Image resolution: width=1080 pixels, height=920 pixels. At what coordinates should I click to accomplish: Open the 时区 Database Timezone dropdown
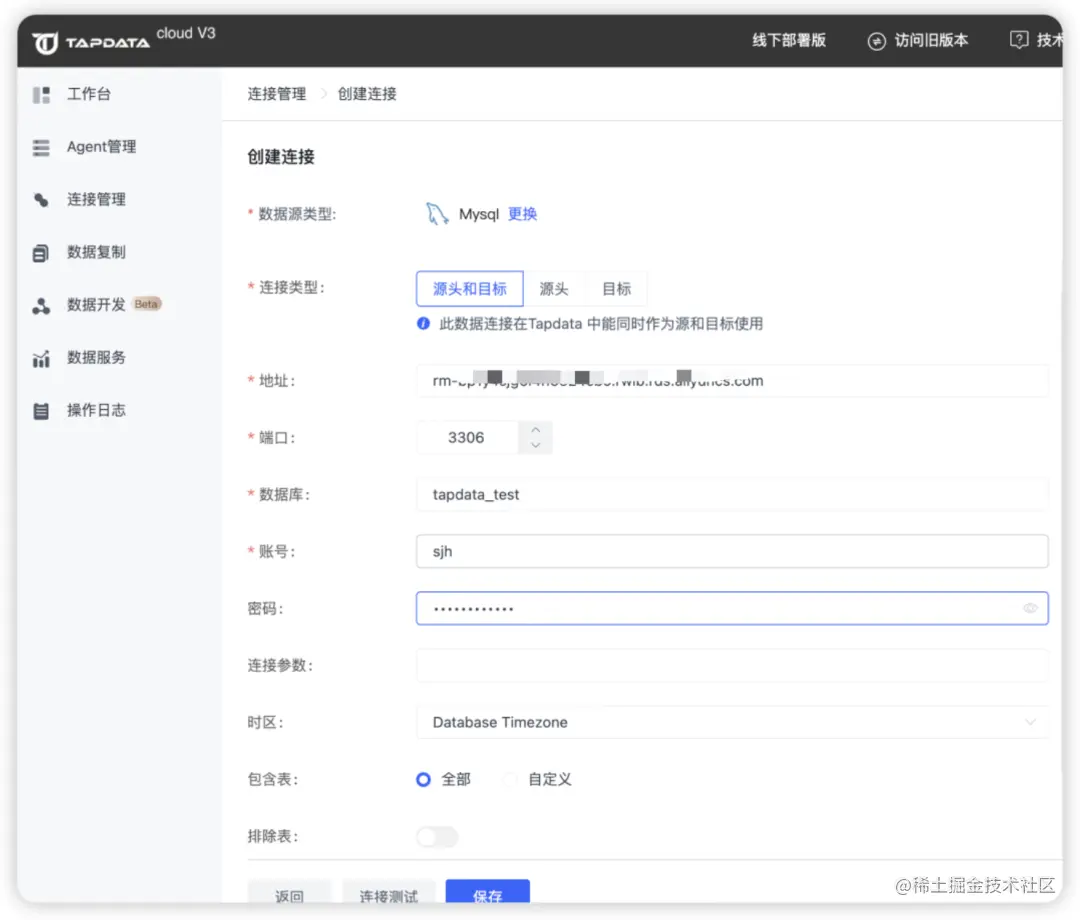(732, 722)
